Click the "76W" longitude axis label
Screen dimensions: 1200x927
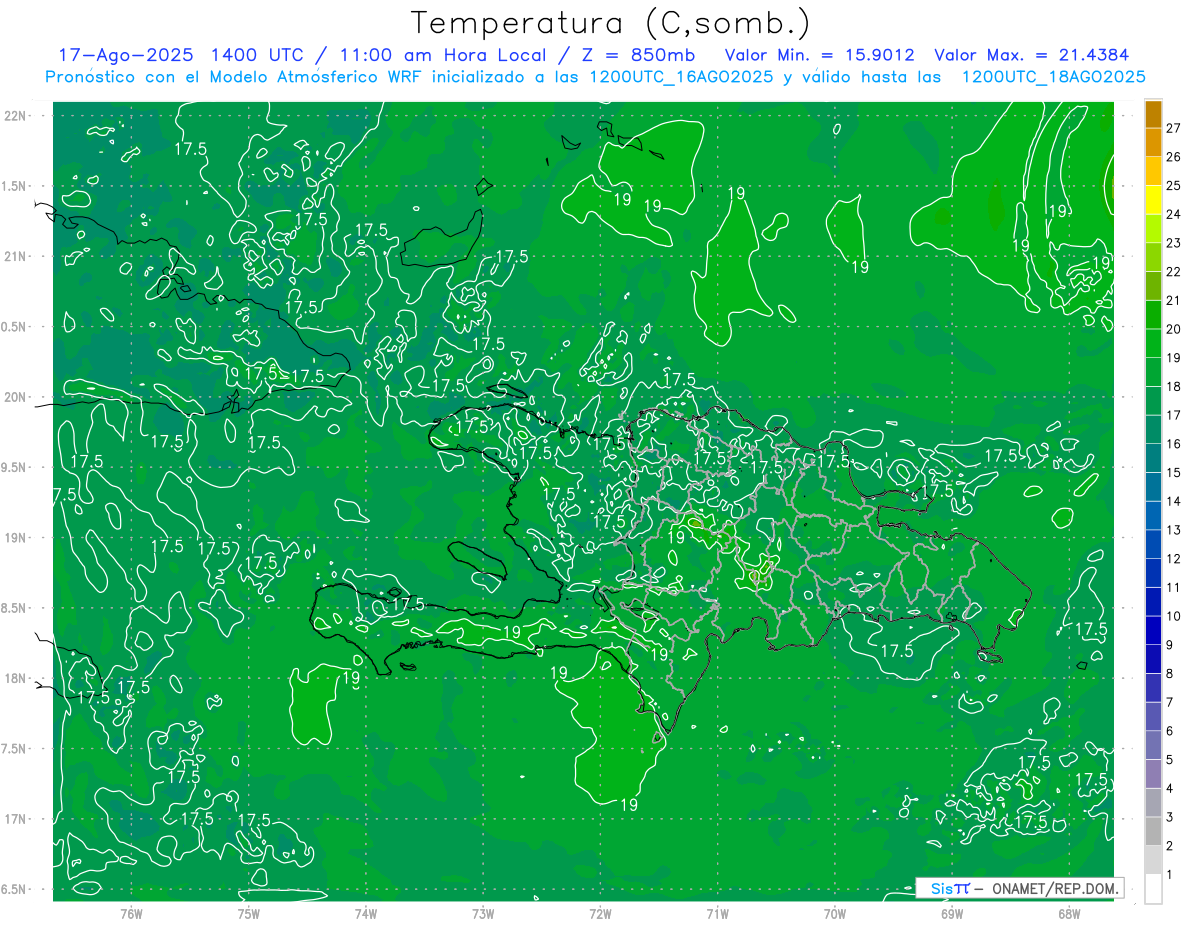tap(131, 914)
